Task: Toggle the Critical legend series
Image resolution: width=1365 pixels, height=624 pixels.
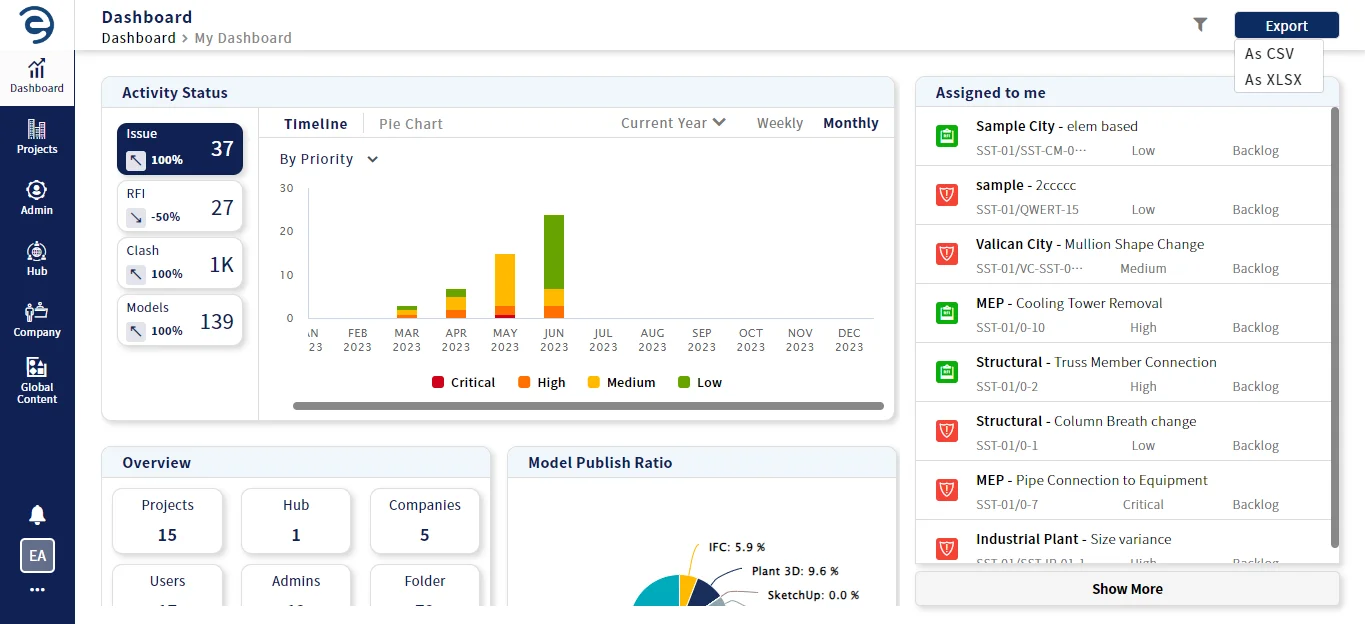Action: (x=463, y=382)
